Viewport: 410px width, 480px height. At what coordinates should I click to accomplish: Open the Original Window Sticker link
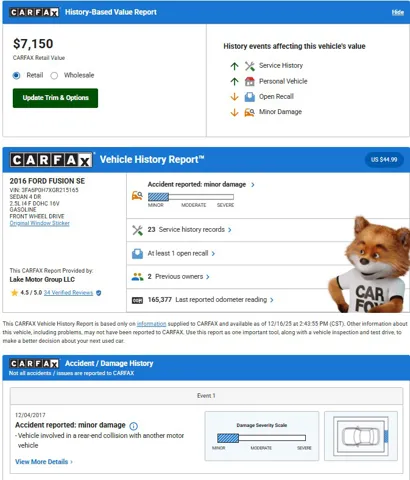pos(40,223)
